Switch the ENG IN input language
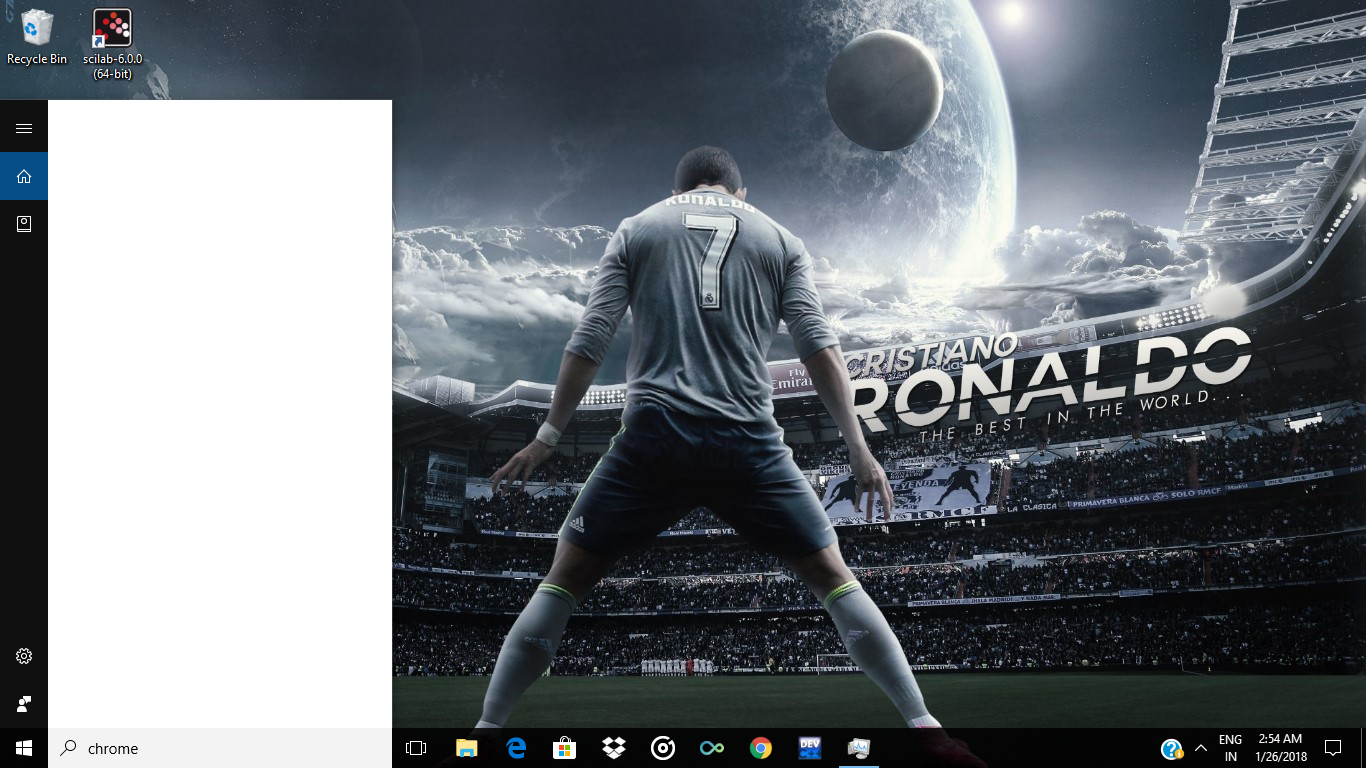Screen dimensions: 1366x768 click(1231, 748)
